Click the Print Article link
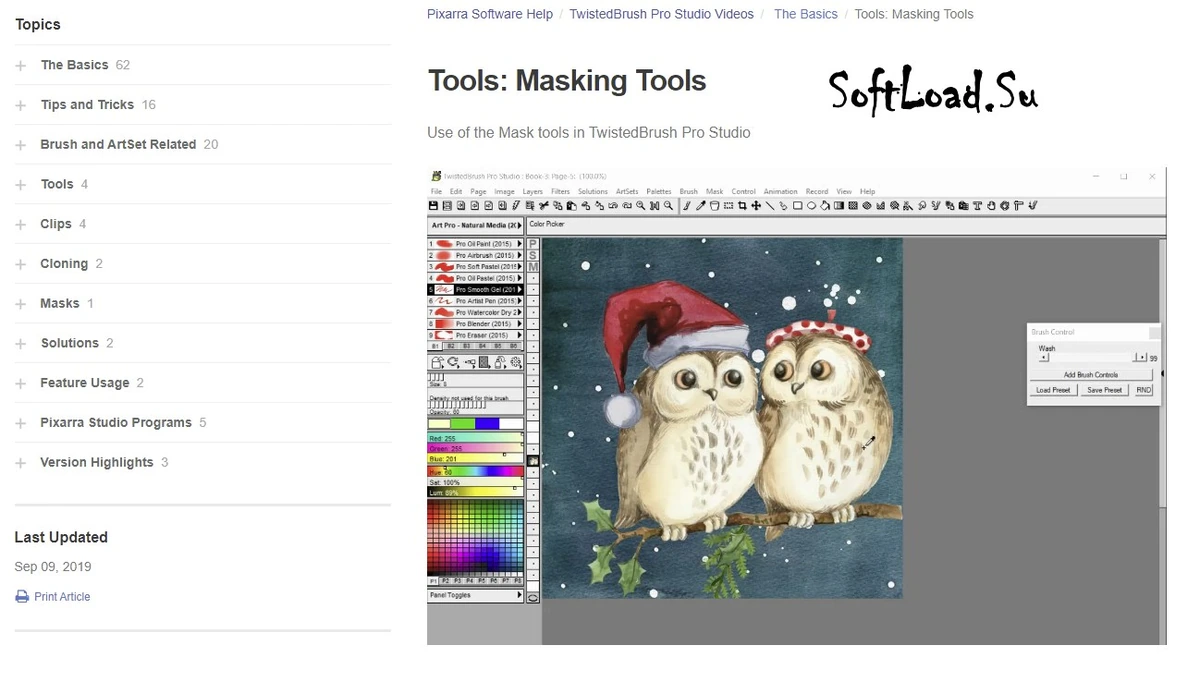The height and width of the screenshot is (682, 1200). click(x=62, y=597)
